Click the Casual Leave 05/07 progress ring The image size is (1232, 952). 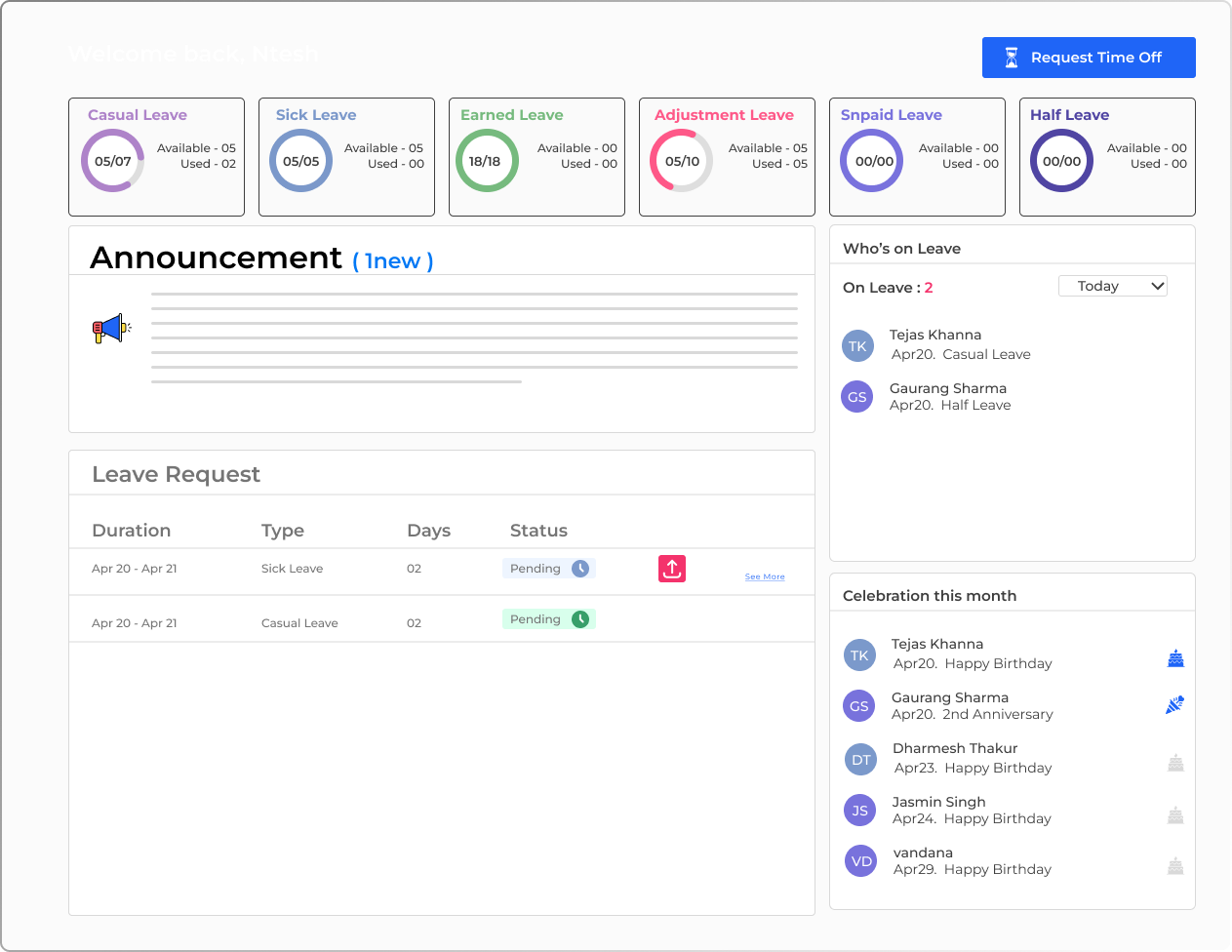pos(113,161)
